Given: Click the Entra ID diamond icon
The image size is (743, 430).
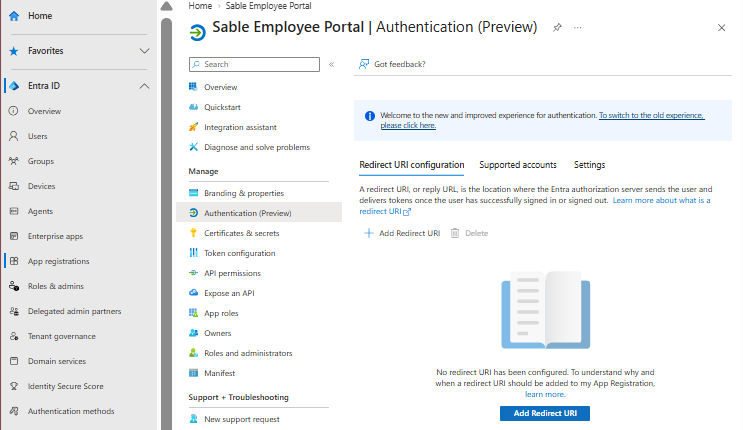Looking at the screenshot, I should pyautogui.click(x=14, y=86).
